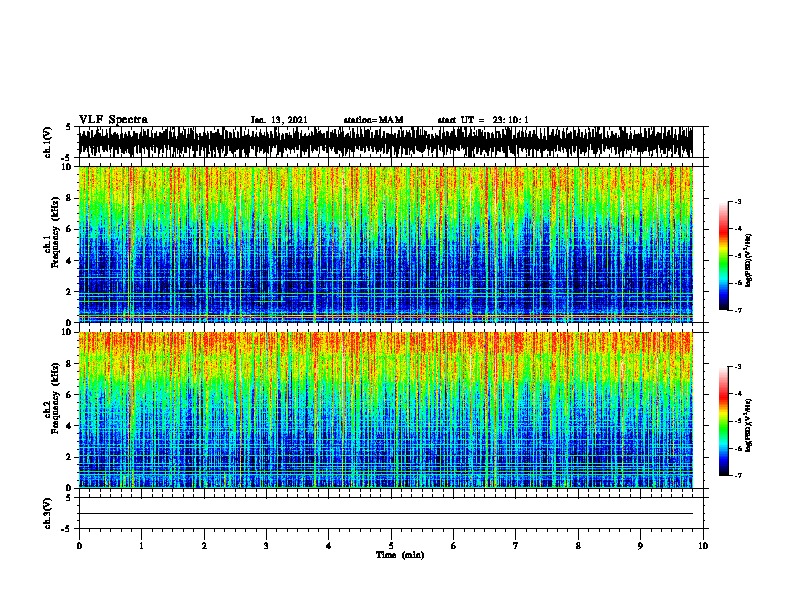The image size is (792, 612).
Task: Select the date text "Jan. 13, 2021"
Action: coord(279,120)
